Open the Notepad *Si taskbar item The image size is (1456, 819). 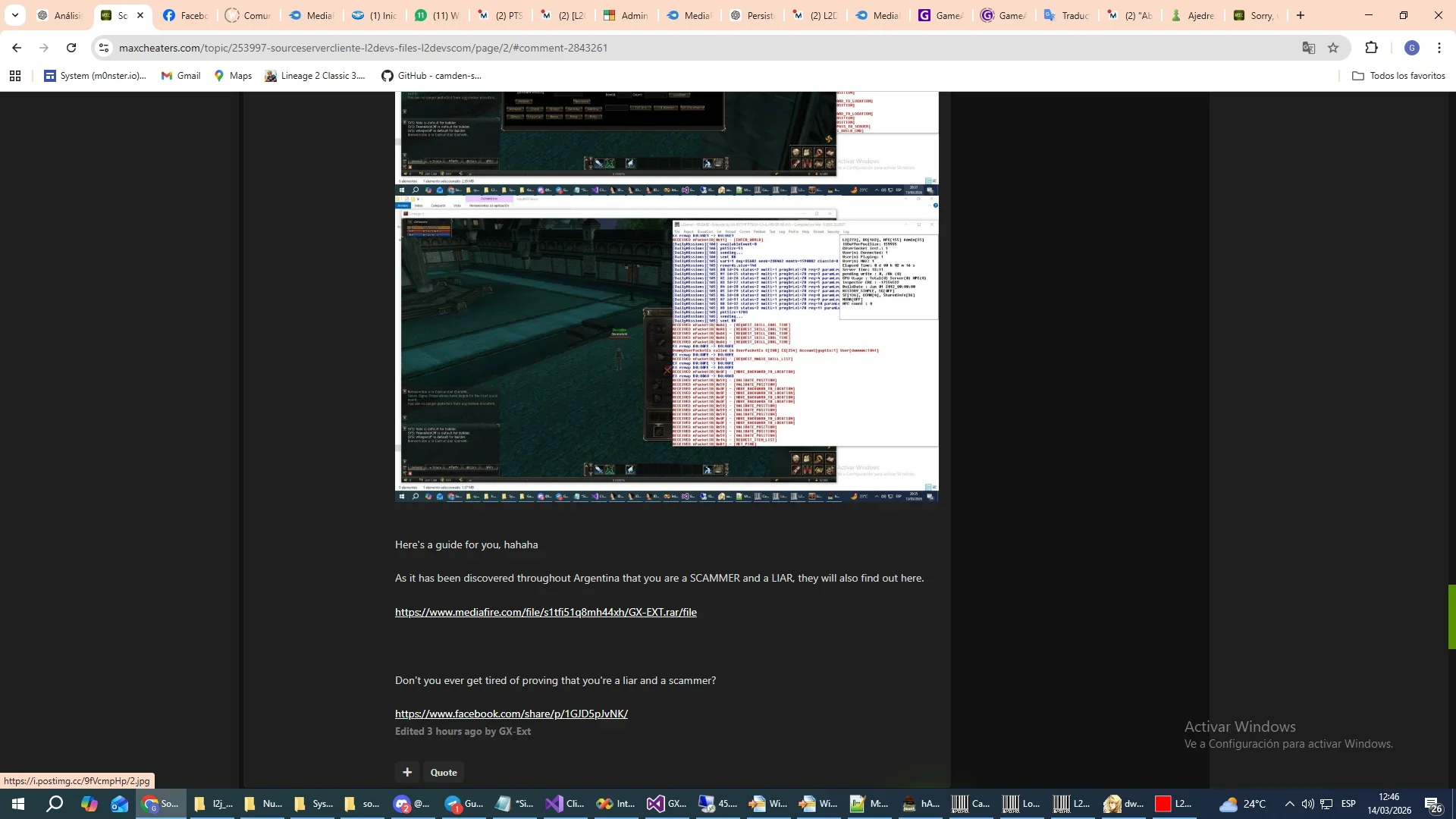coord(515,804)
